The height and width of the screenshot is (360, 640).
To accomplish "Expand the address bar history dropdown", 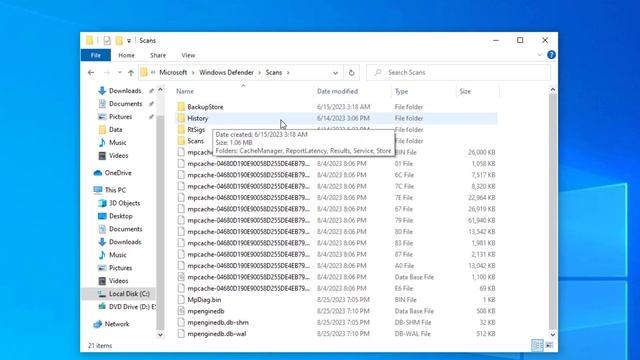I will pos(335,73).
